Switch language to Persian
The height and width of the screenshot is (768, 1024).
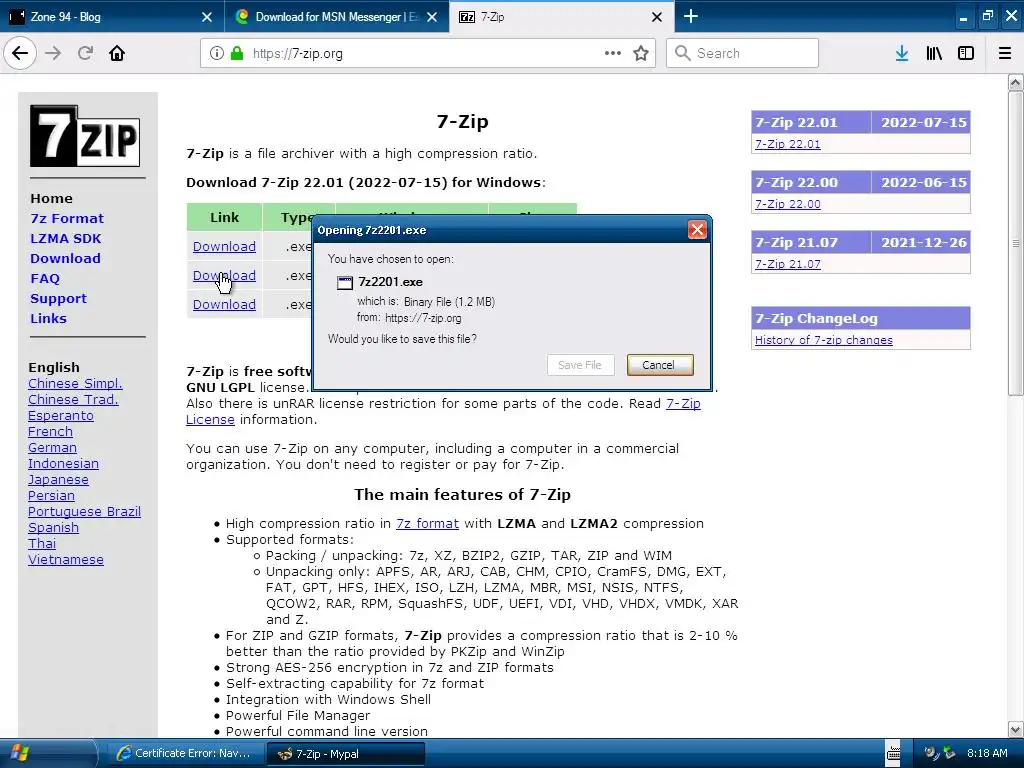[x=51, y=495]
